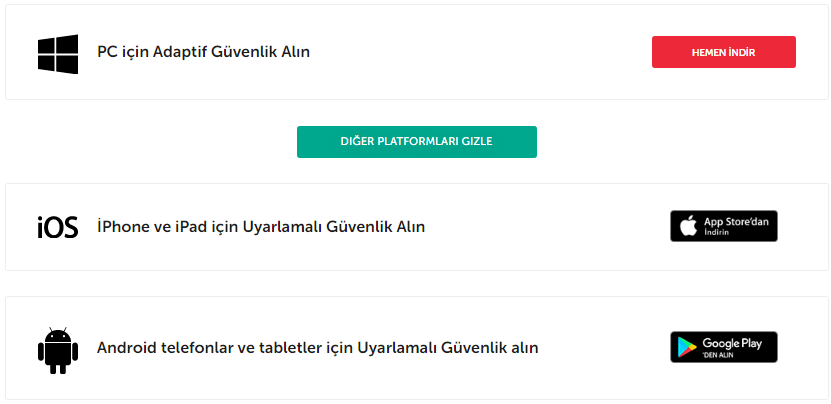Click the word "Güvenlik" in the Android row

pos(476,348)
